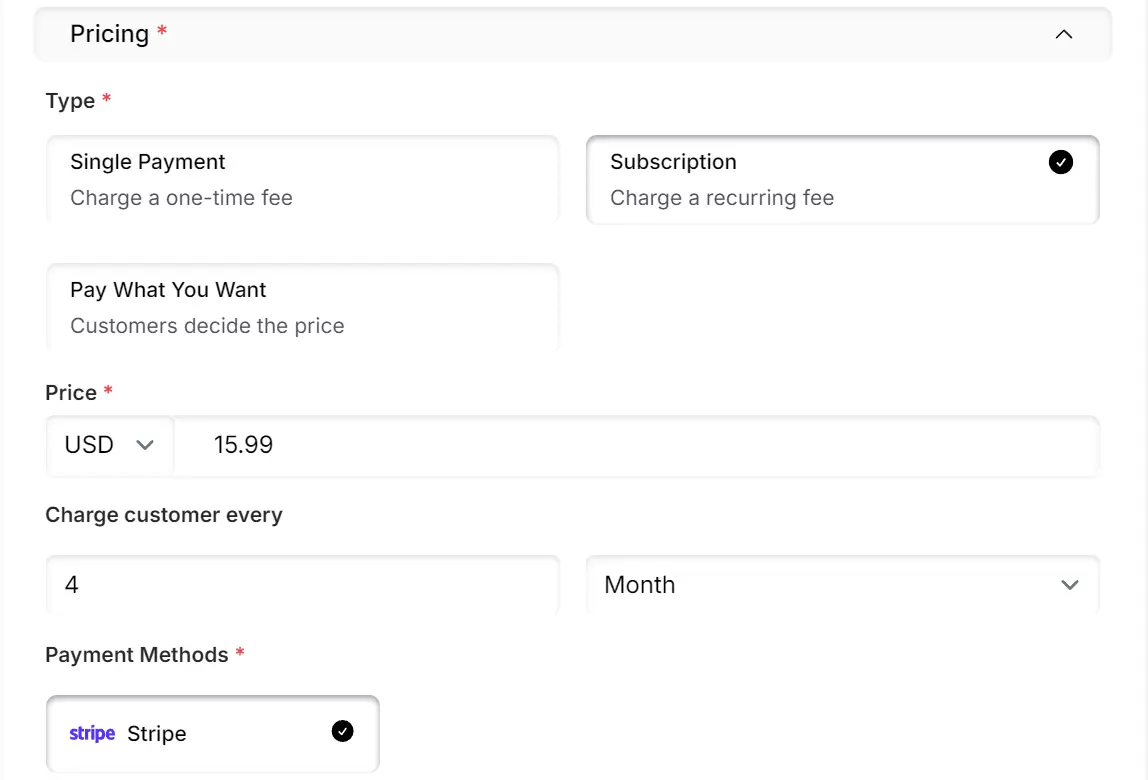Click the chevron icon on the Month selector
This screenshot has height=780, width=1148.
click(x=1070, y=585)
